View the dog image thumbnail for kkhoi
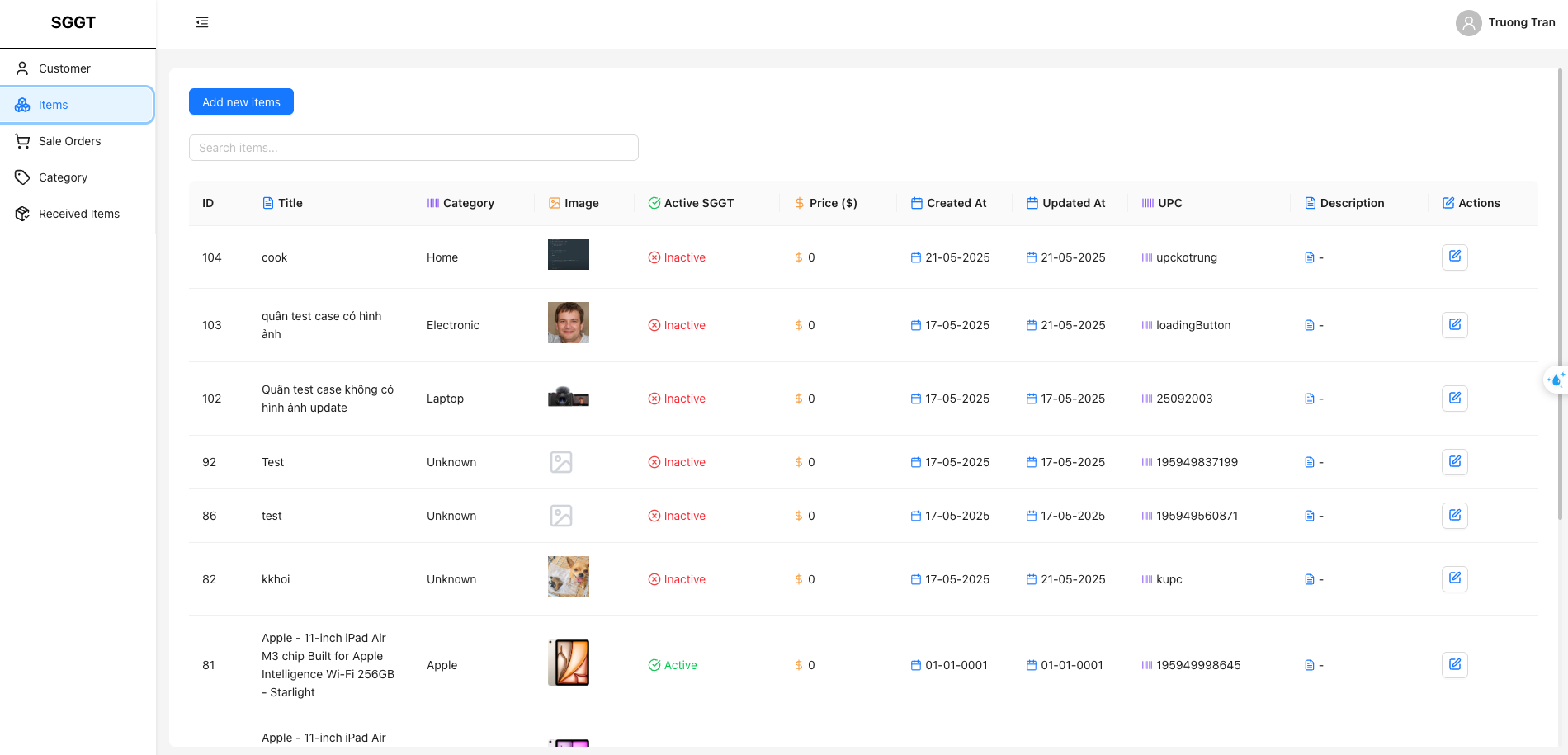The height and width of the screenshot is (755, 1568). point(568,576)
